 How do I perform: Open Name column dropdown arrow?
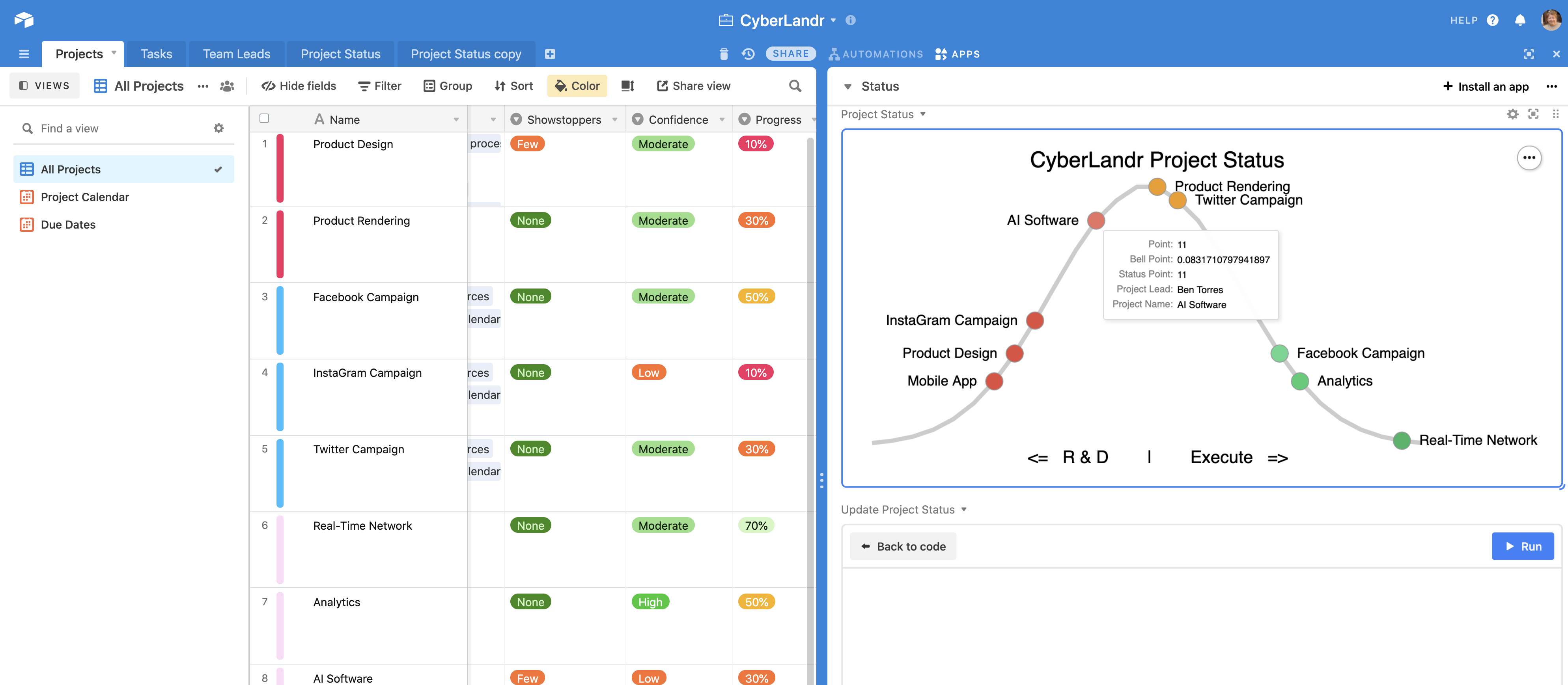[456, 120]
